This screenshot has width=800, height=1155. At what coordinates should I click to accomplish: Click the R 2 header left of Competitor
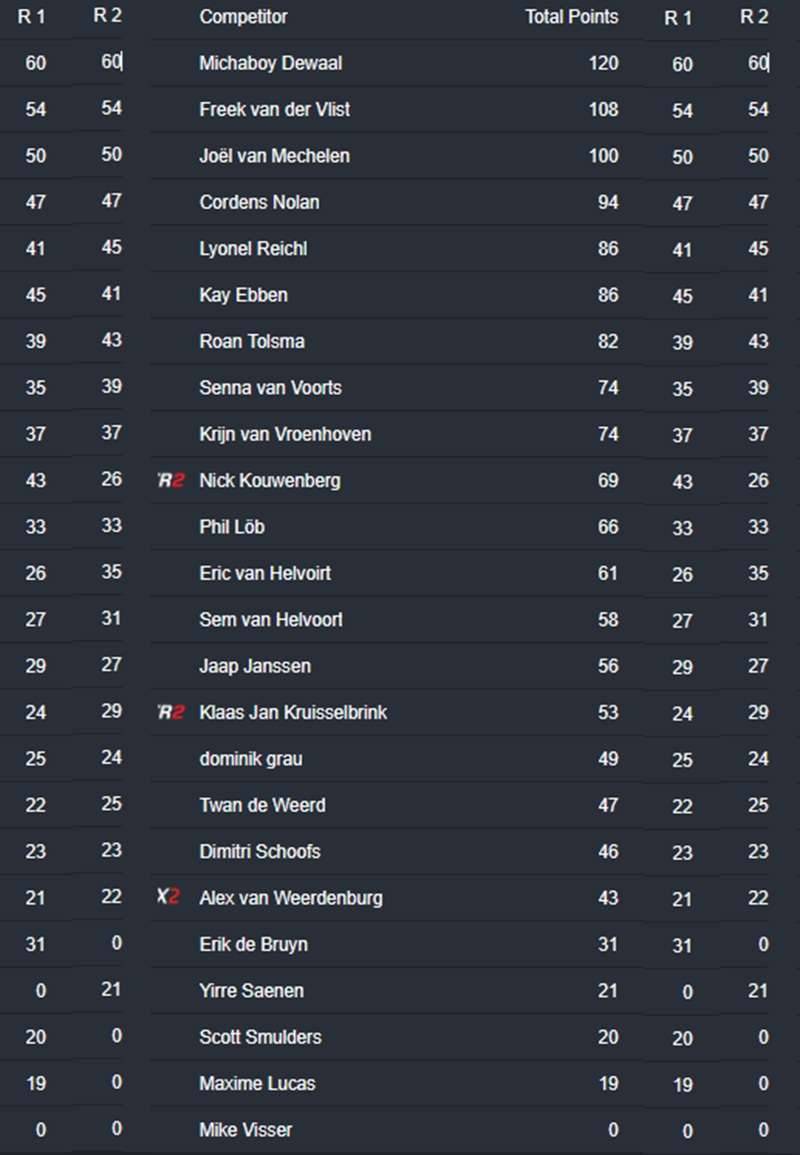click(x=107, y=16)
